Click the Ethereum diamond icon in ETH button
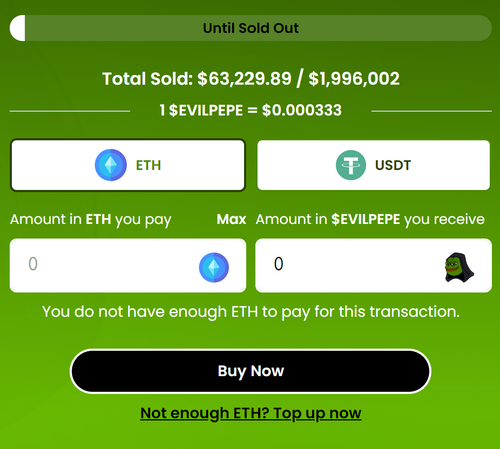500x449 pixels. (x=111, y=165)
